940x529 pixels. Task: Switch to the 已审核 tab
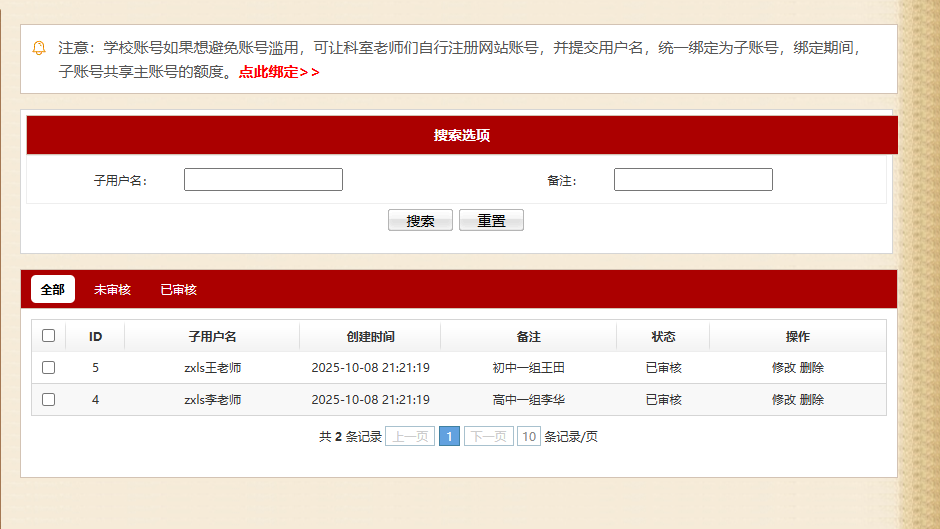[x=178, y=289]
